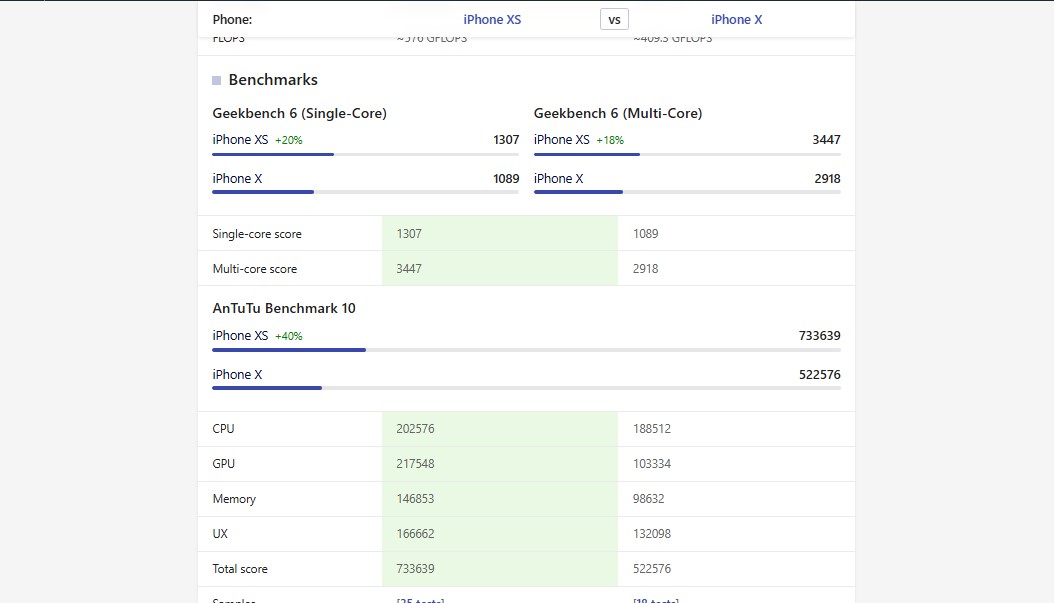Select the GPU row label
Viewport: 1054px width, 603px height.
point(223,464)
